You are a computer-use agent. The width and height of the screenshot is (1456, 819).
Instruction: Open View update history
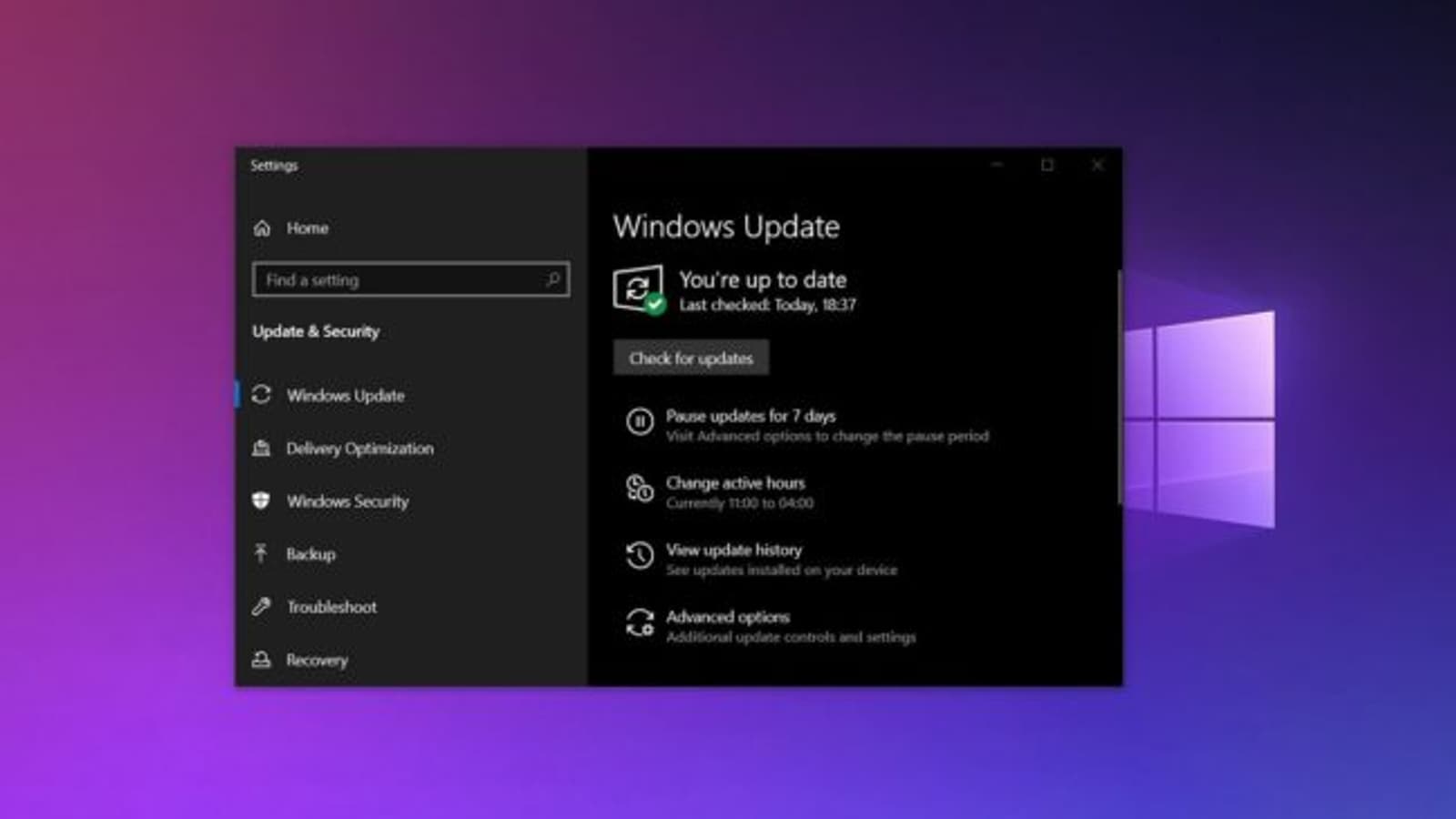[733, 550]
